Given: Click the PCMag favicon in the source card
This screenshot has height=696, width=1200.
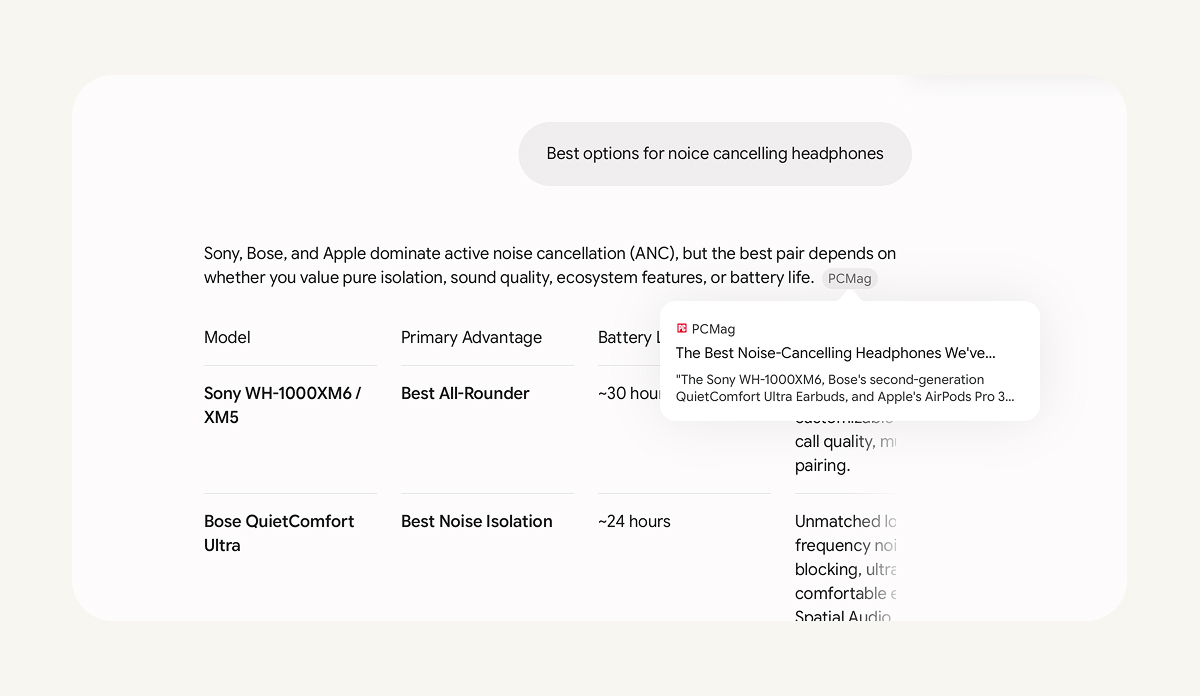Looking at the screenshot, I should coord(682,328).
